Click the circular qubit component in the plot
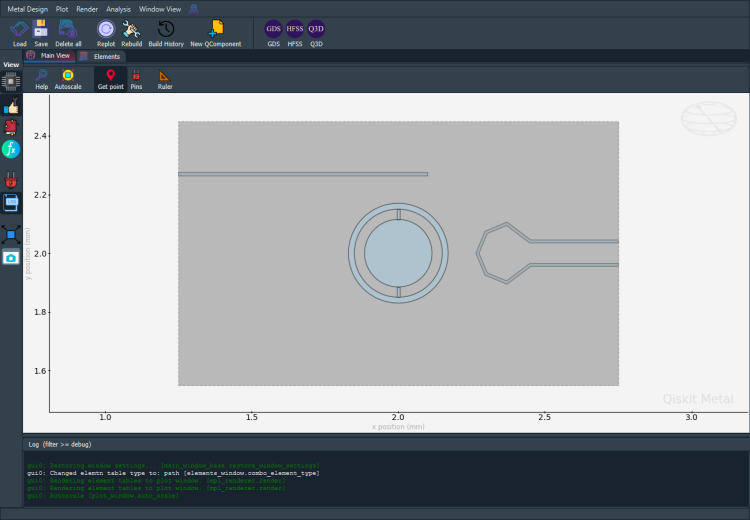This screenshot has width=750, height=520. (398, 253)
